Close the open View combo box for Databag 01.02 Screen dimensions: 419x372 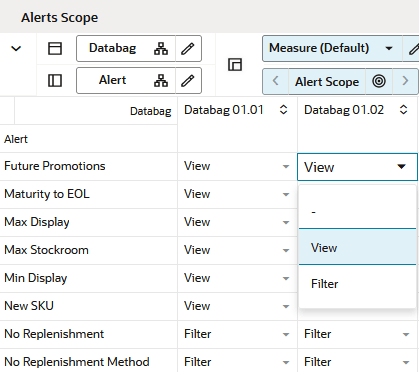point(402,167)
